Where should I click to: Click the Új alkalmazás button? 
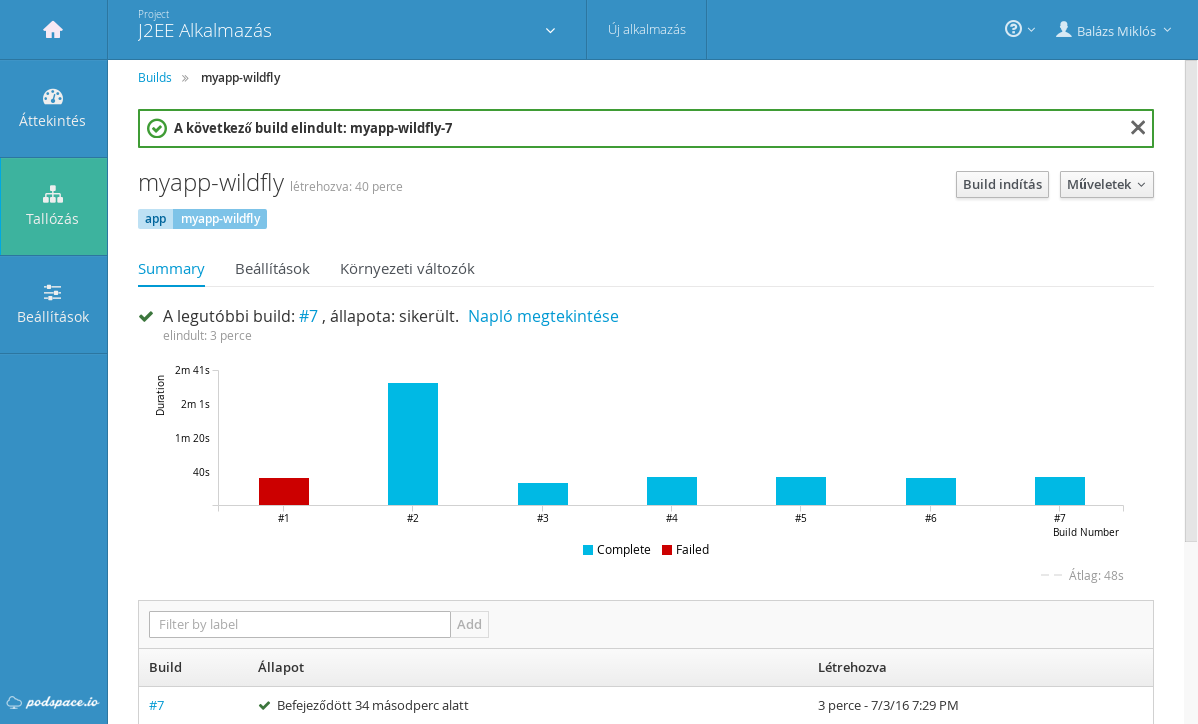(646, 30)
